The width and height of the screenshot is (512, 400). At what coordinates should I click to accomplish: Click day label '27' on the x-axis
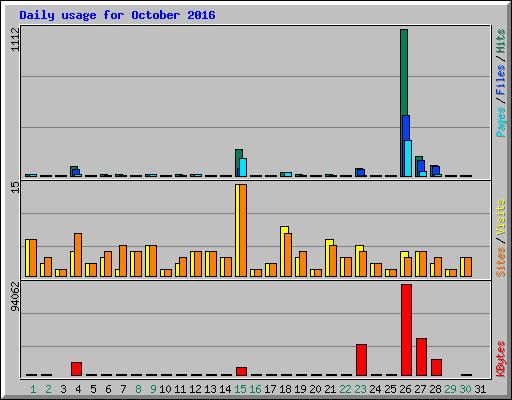point(420,389)
